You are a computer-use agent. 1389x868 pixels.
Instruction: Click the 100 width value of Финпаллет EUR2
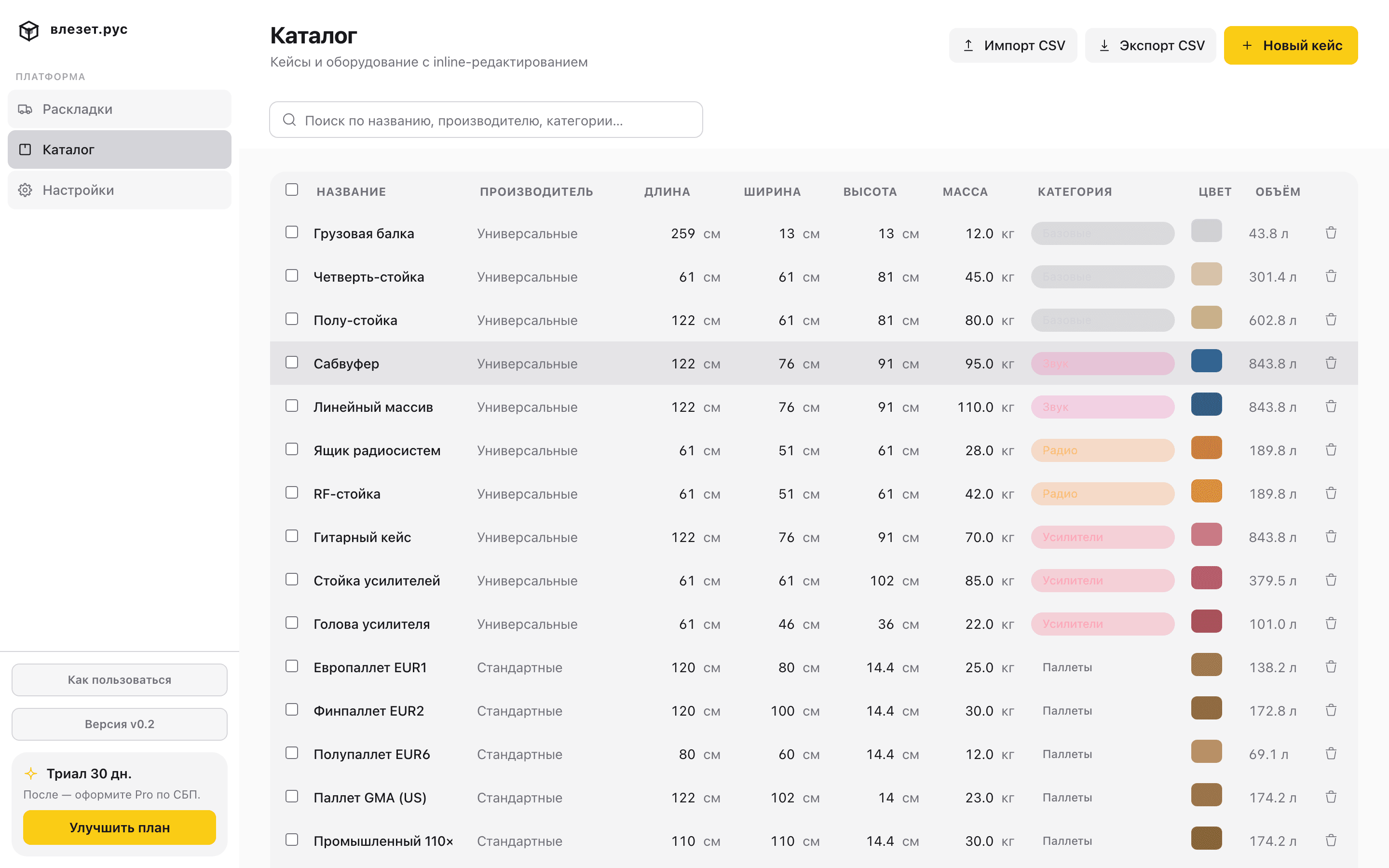[x=782, y=711]
